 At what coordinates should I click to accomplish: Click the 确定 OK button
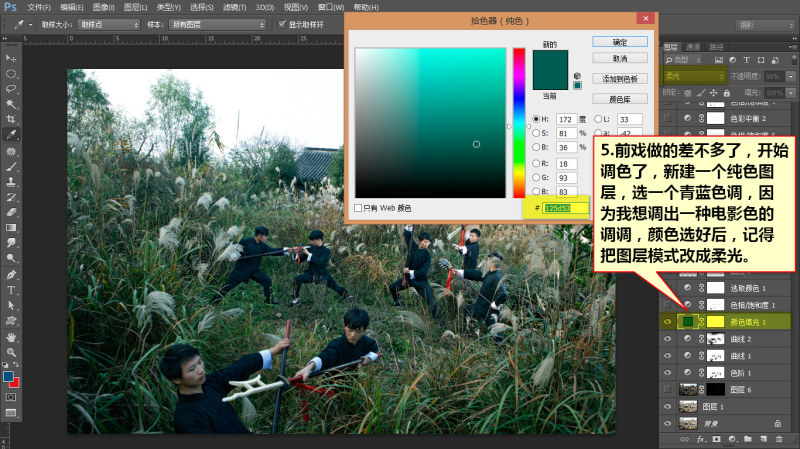620,42
